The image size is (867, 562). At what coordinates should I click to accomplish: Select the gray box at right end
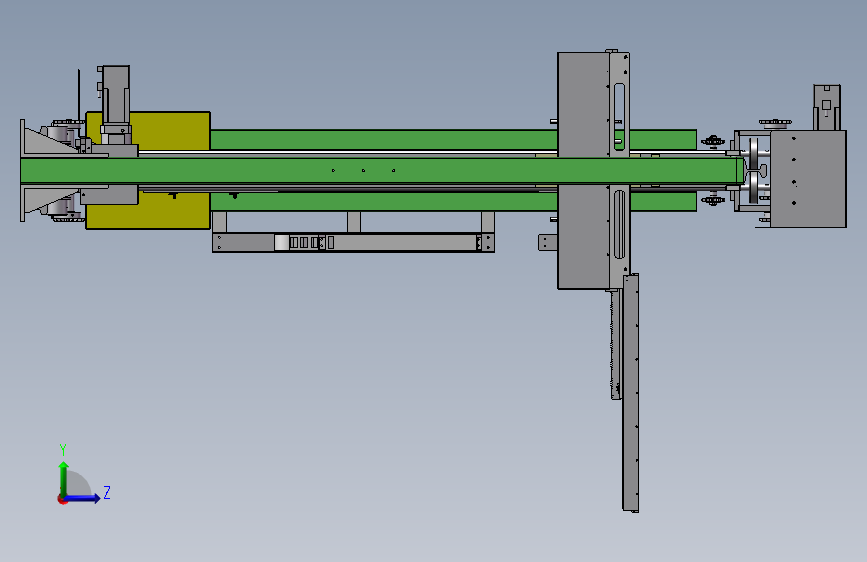[x=808, y=179]
